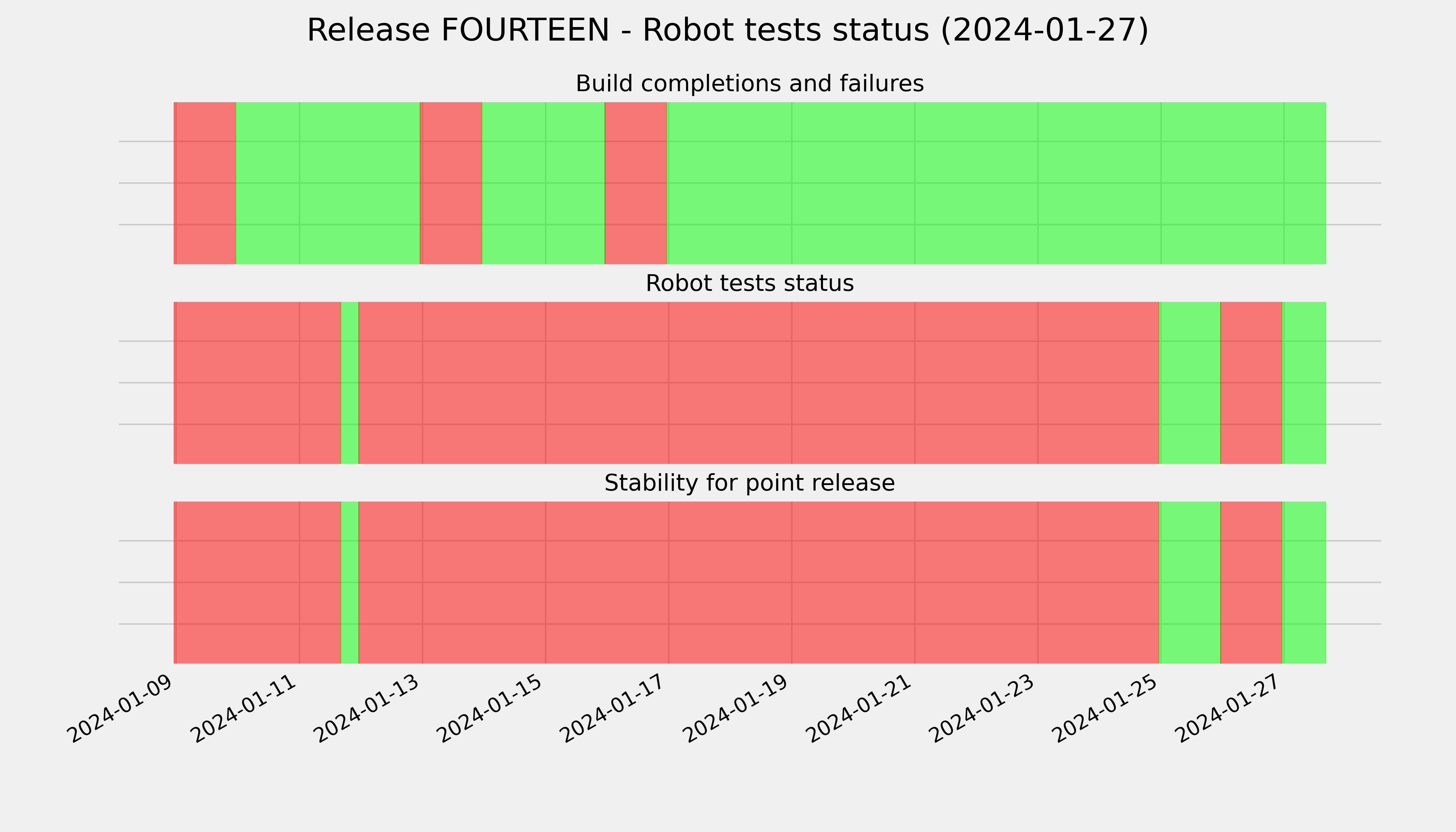Select the Robot tests status subplot title

pos(749,284)
